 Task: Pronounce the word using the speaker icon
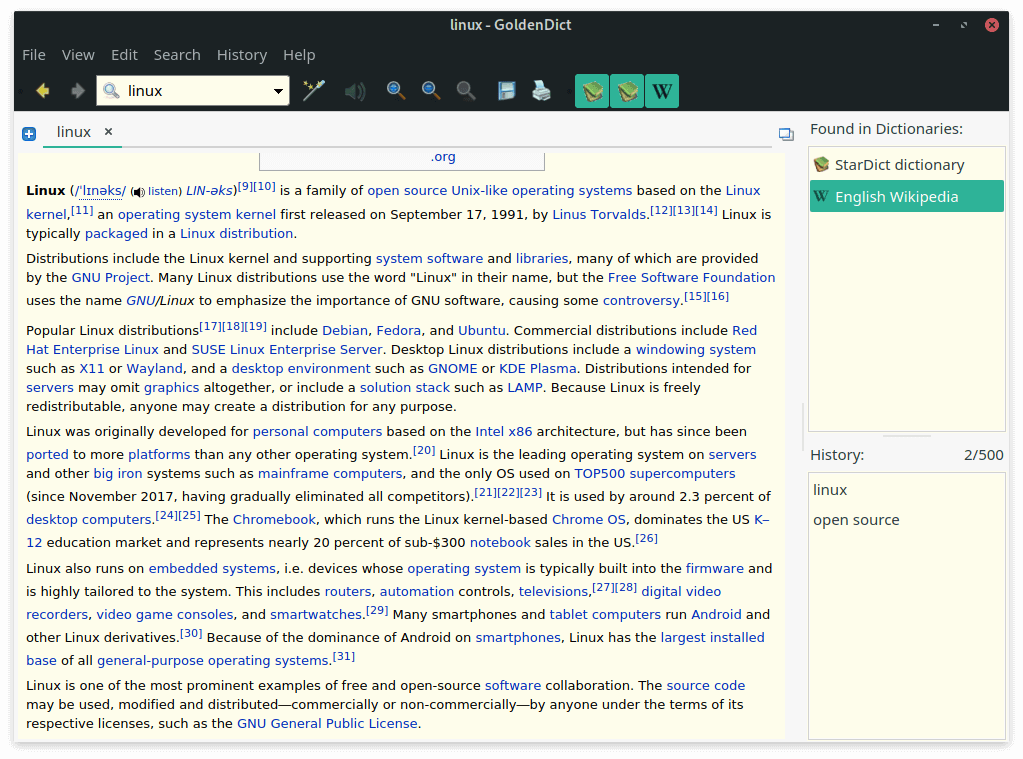point(355,90)
